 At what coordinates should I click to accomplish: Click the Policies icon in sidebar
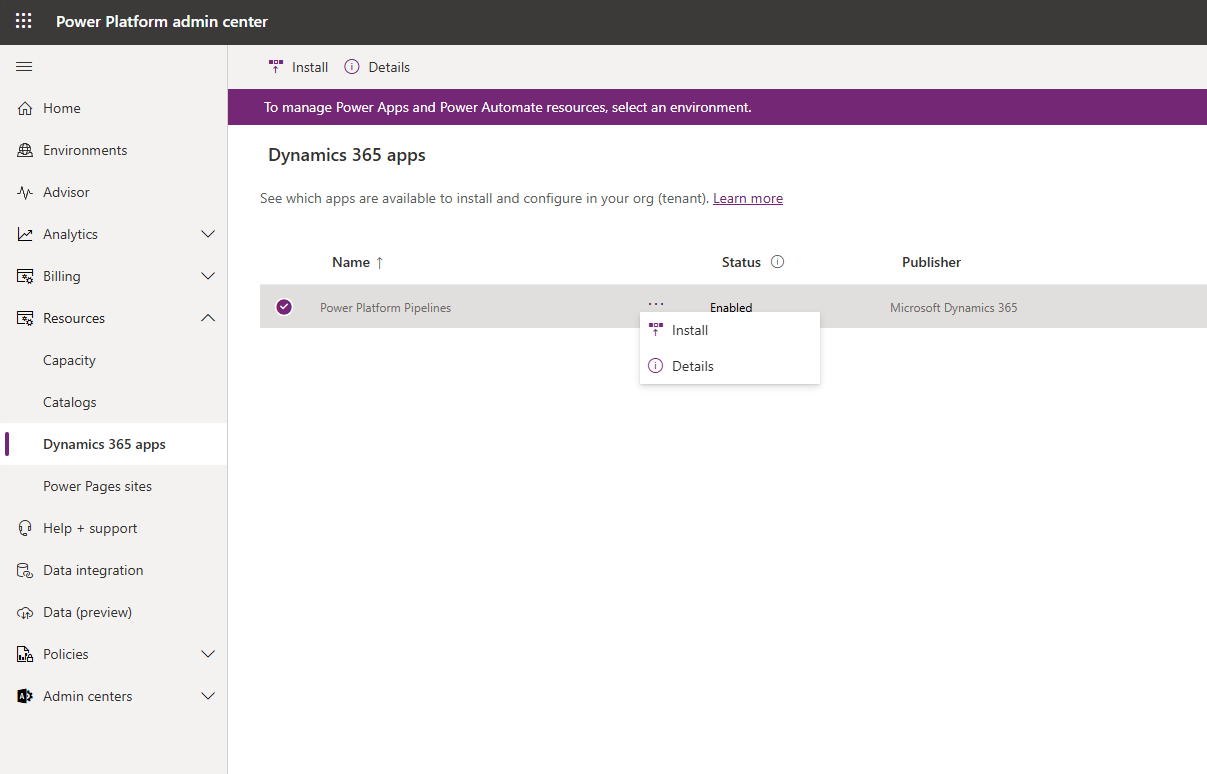(x=25, y=654)
